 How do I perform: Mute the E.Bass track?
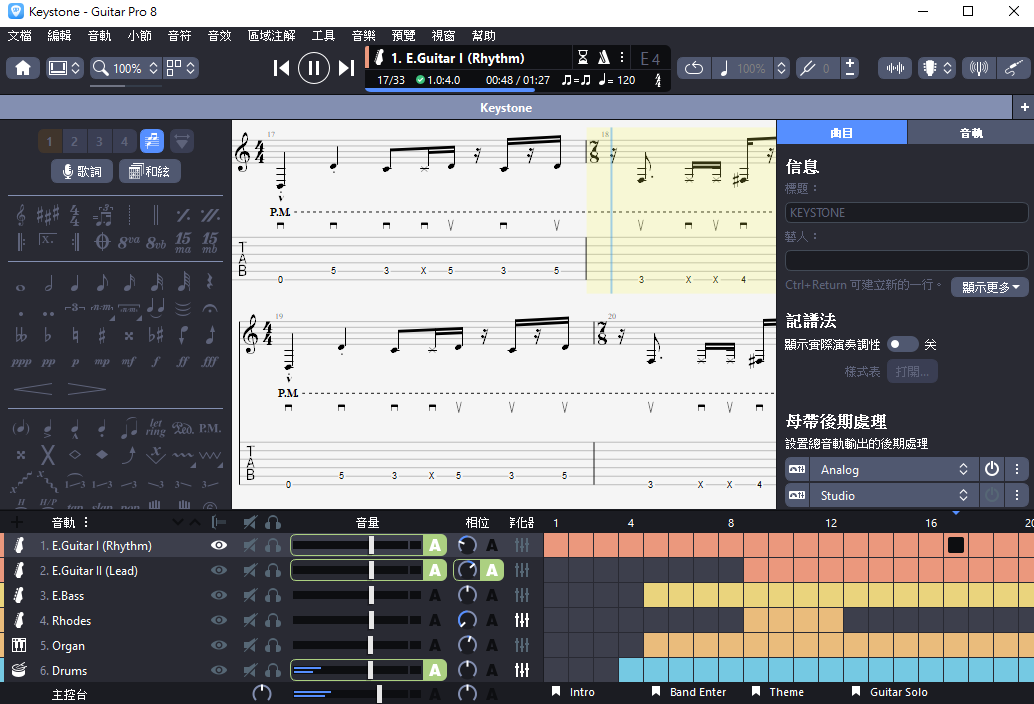pyautogui.click(x=250, y=596)
